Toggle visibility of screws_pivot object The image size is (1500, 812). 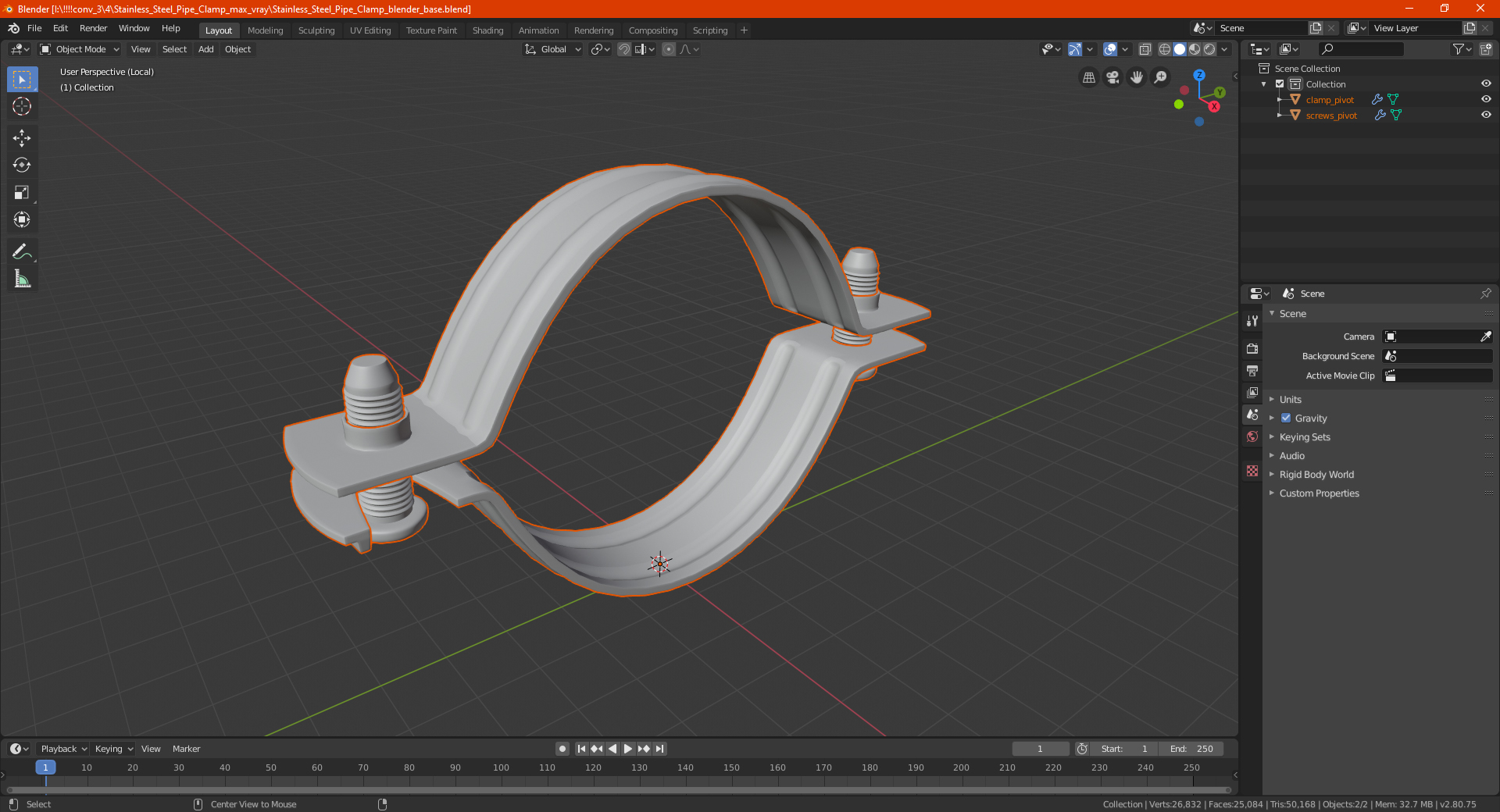[x=1486, y=115]
